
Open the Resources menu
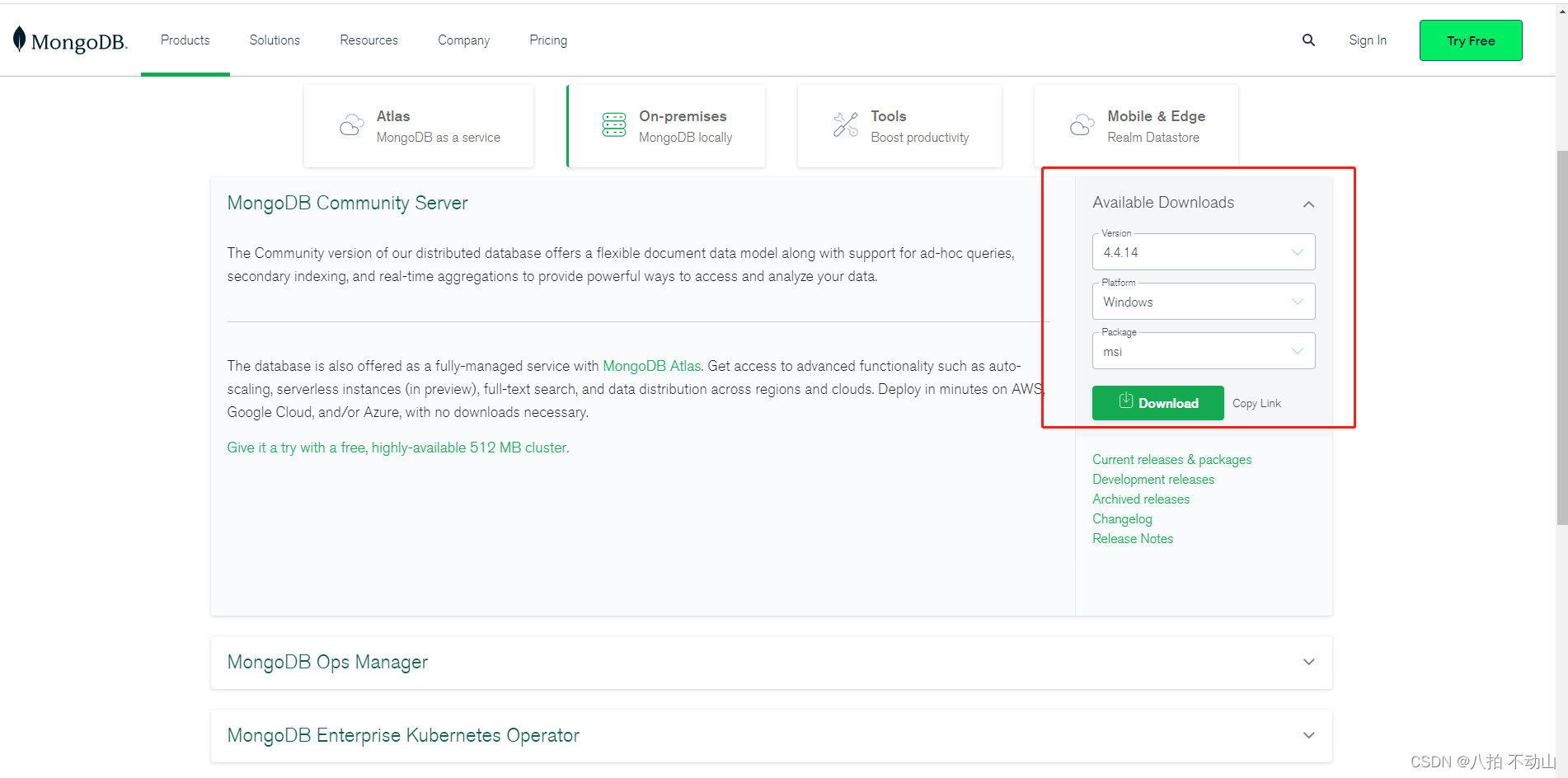[x=369, y=40]
